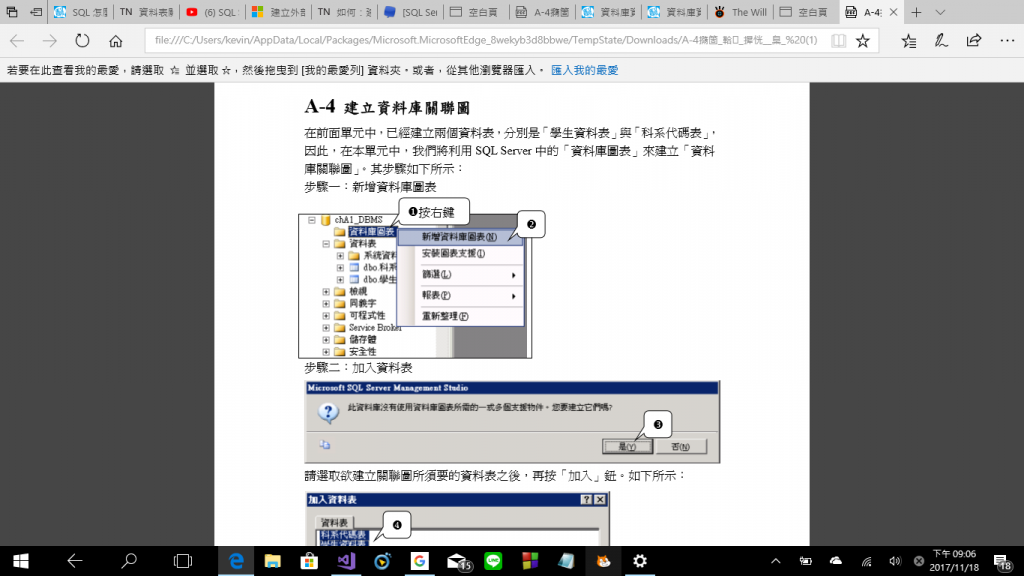
Task: Open the Hub favorites list
Action: tap(908, 40)
